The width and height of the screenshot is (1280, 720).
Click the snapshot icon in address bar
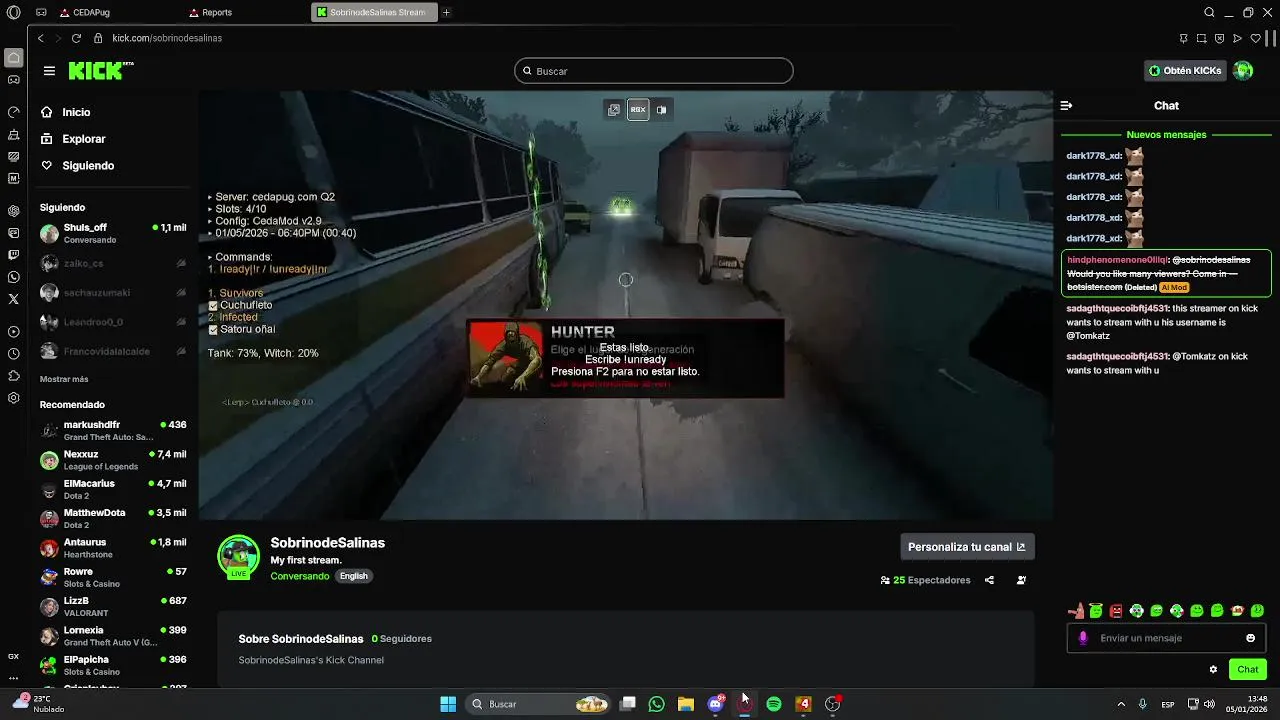pos(1201,38)
